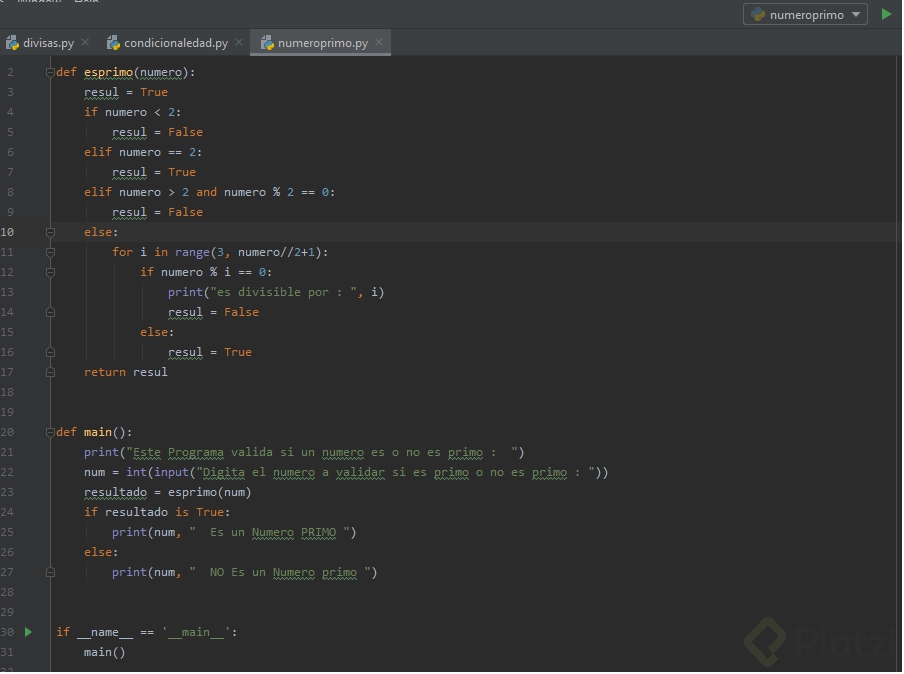
Task: Click the main() call on line 31
Action: coord(104,652)
